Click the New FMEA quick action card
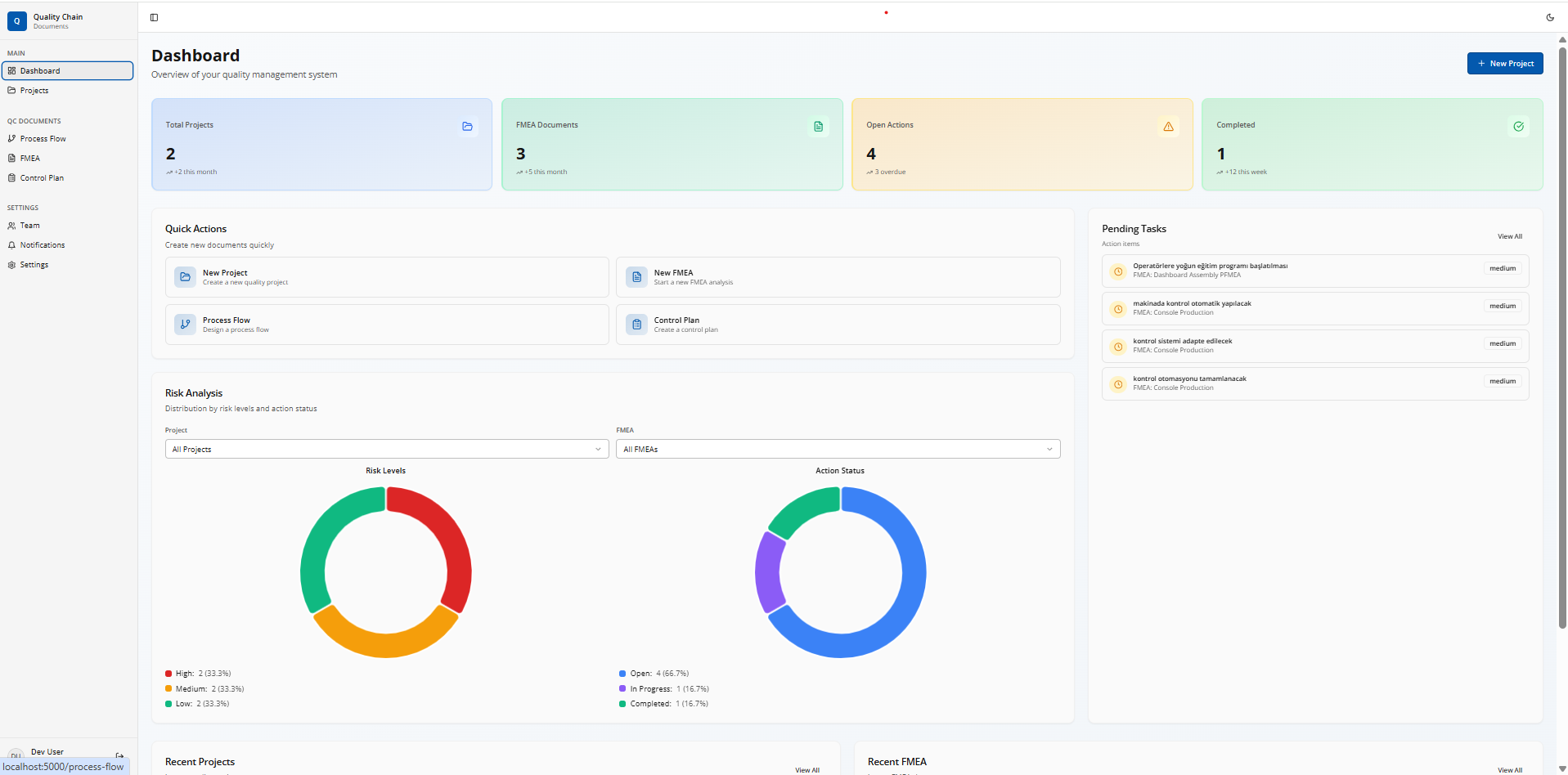The height and width of the screenshot is (775, 1568). click(838, 276)
